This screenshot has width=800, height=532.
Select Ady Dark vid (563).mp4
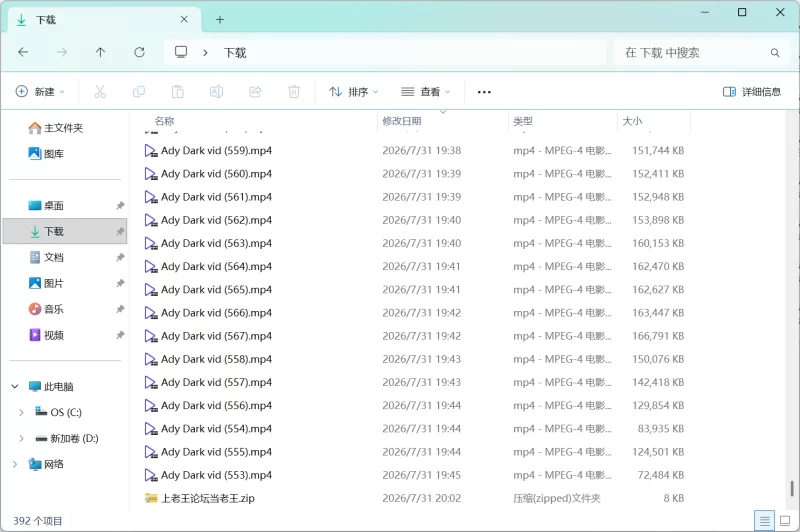click(x=216, y=243)
